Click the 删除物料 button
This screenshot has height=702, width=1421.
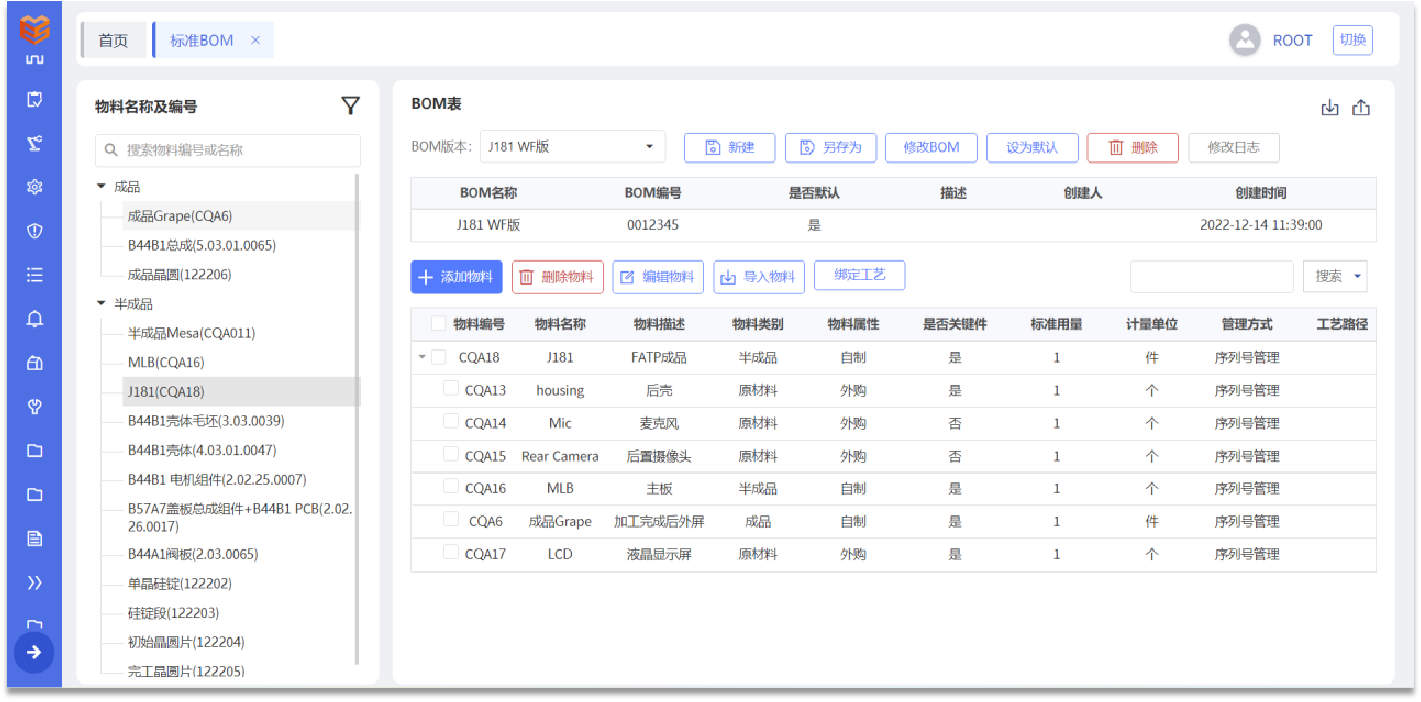click(558, 277)
